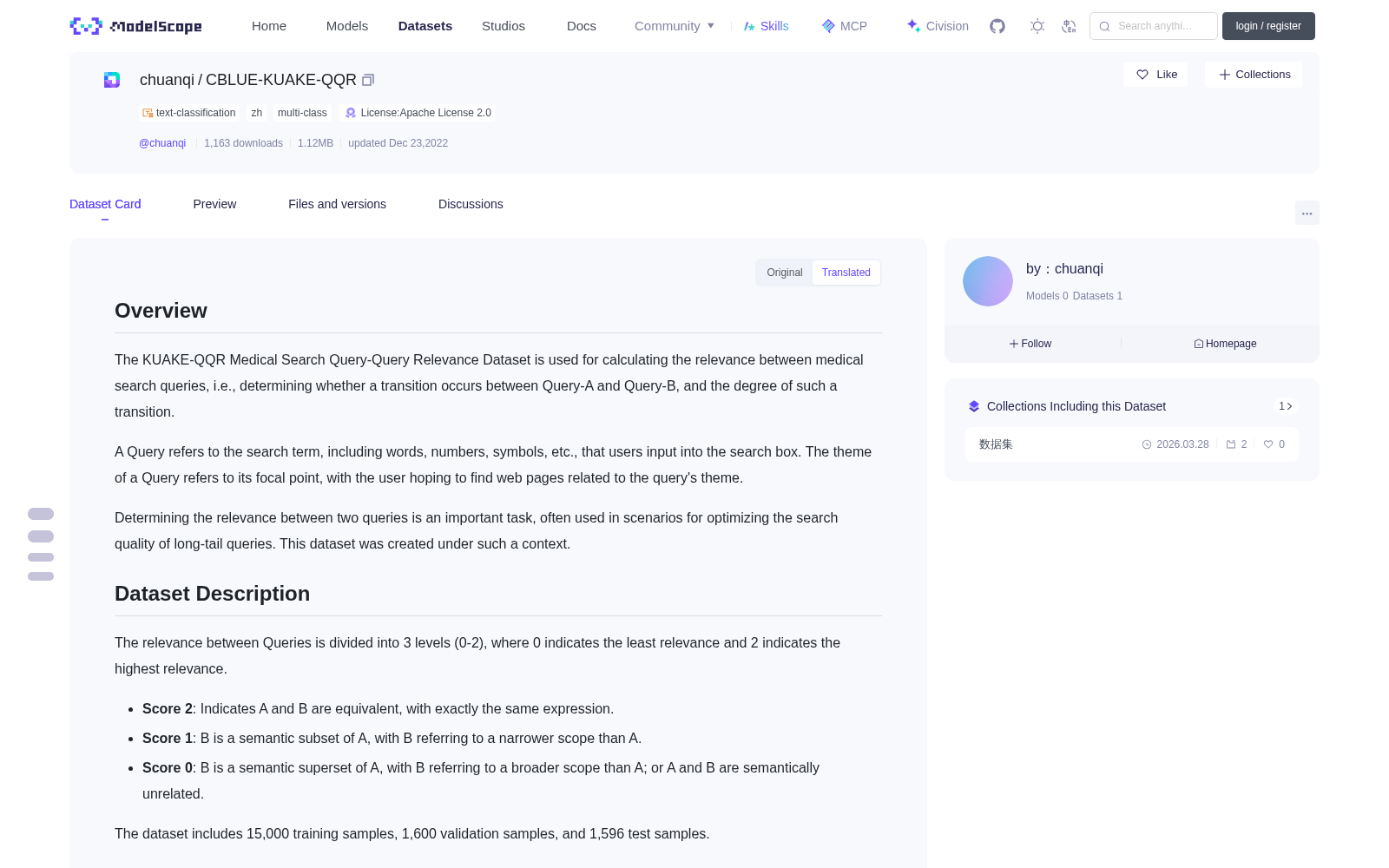1389x868 pixels.
Task: Click the Score 1 bullet label
Action: [x=168, y=739]
